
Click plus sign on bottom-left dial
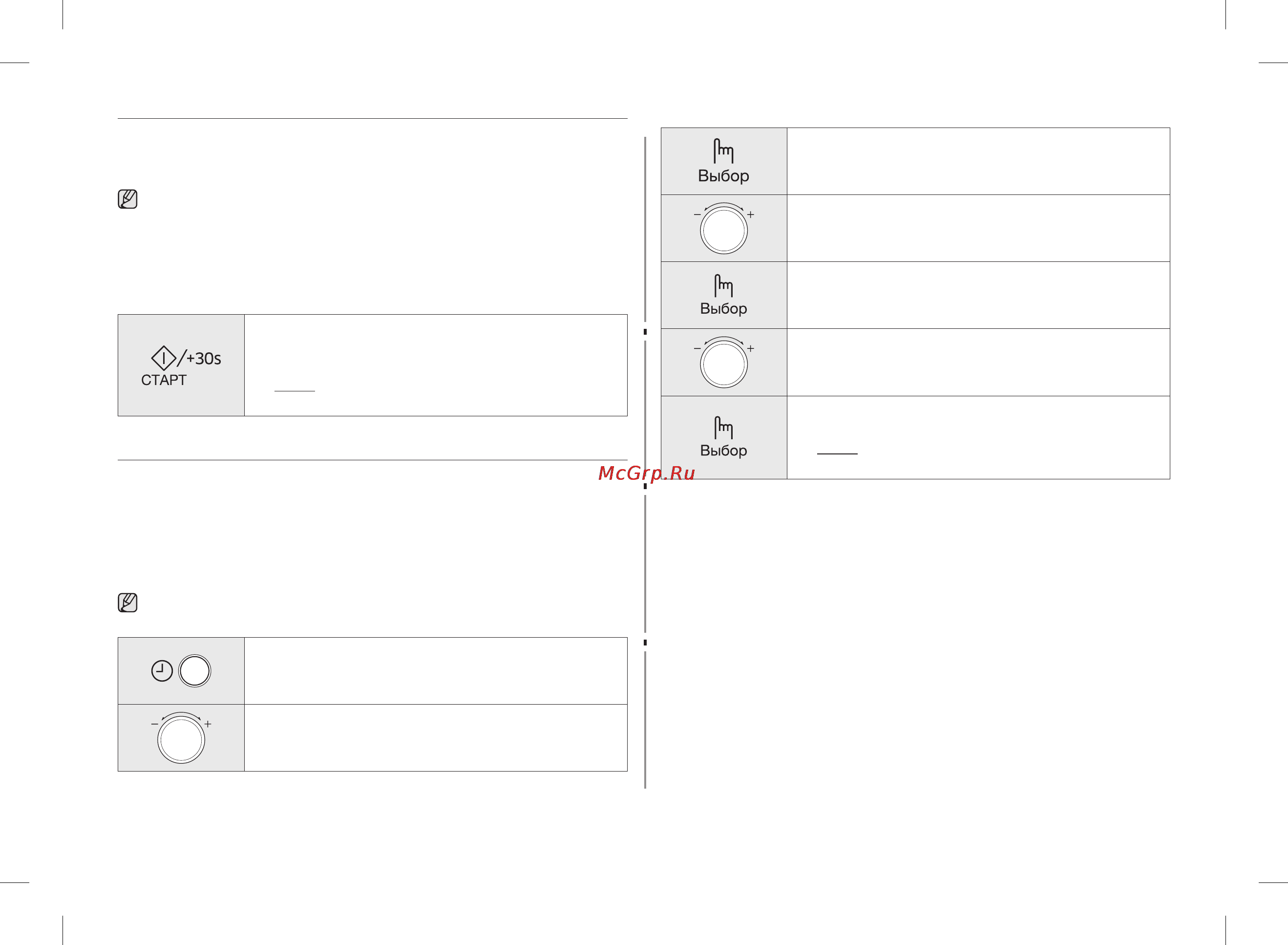click(x=208, y=724)
